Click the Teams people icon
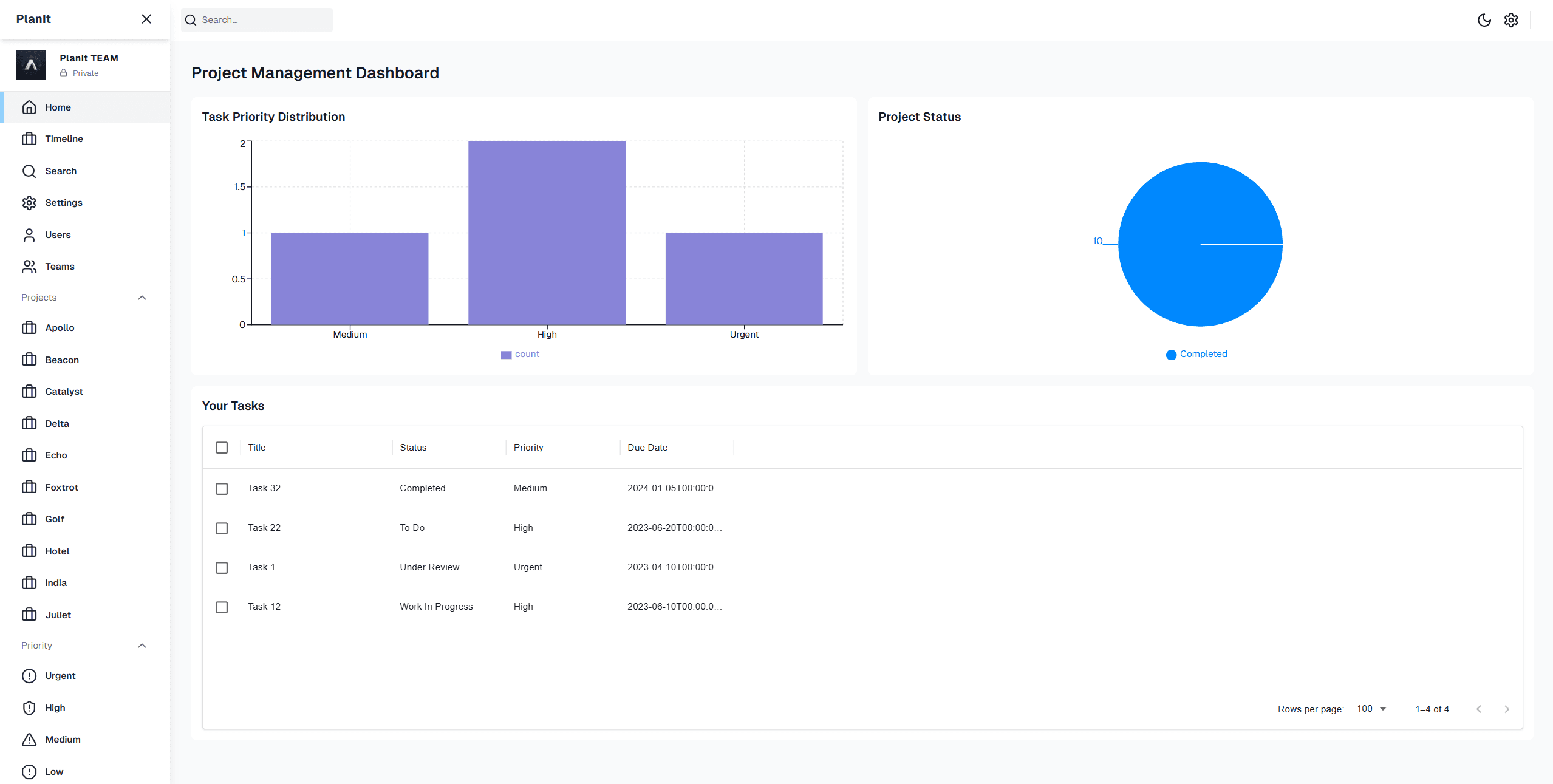The width and height of the screenshot is (1553, 784). pyautogui.click(x=29, y=267)
